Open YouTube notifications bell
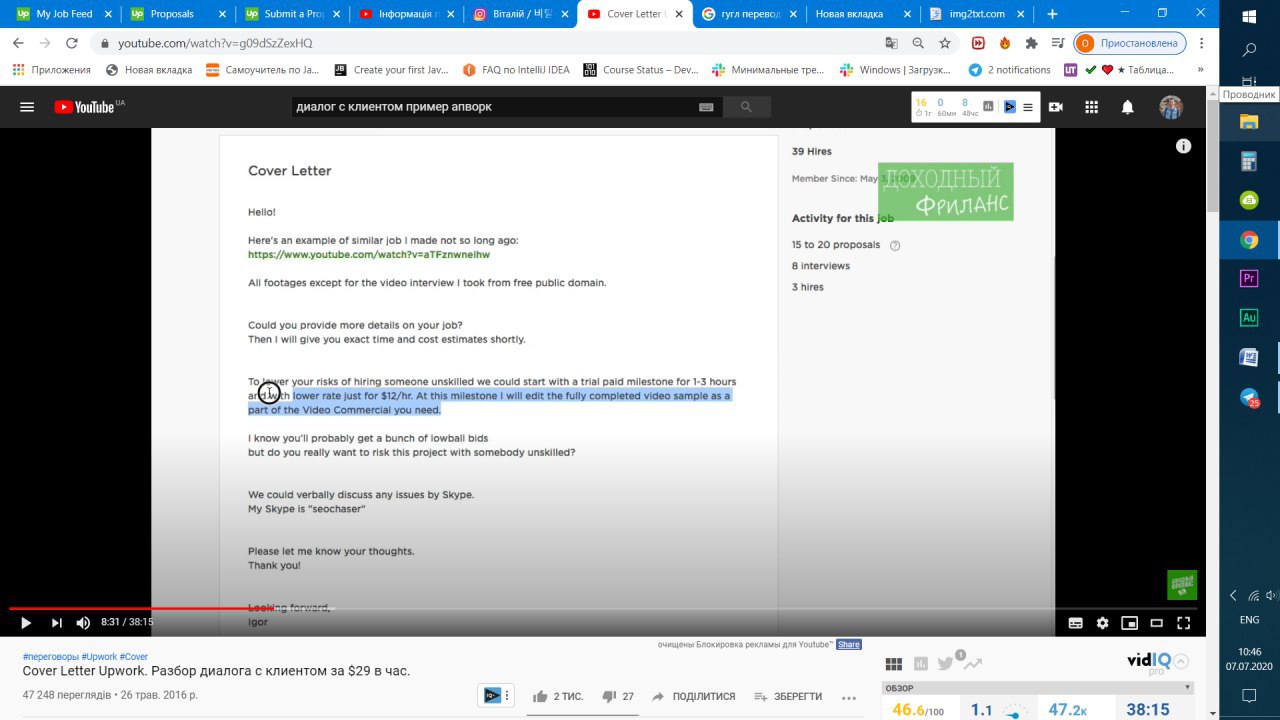 click(1128, 107)
